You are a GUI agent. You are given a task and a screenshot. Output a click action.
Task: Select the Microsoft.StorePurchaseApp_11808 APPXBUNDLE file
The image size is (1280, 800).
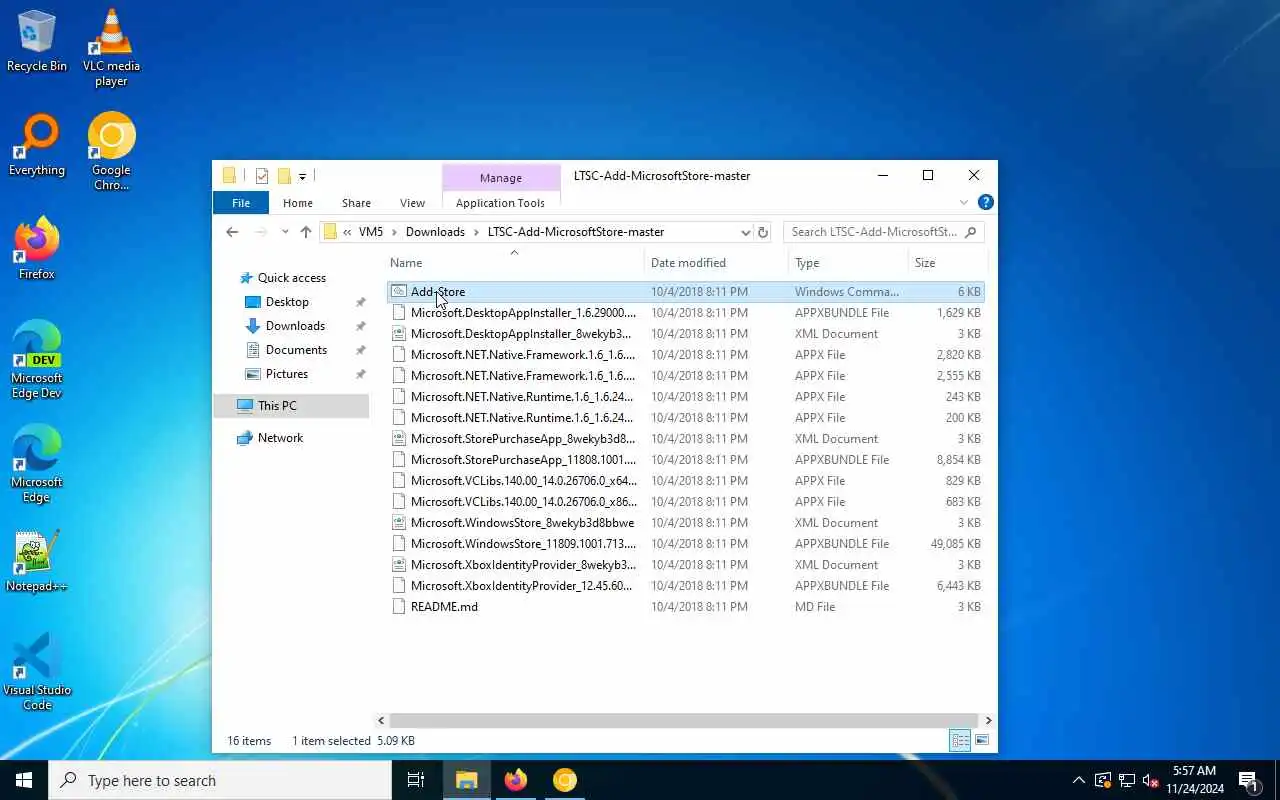pos(686,460)
